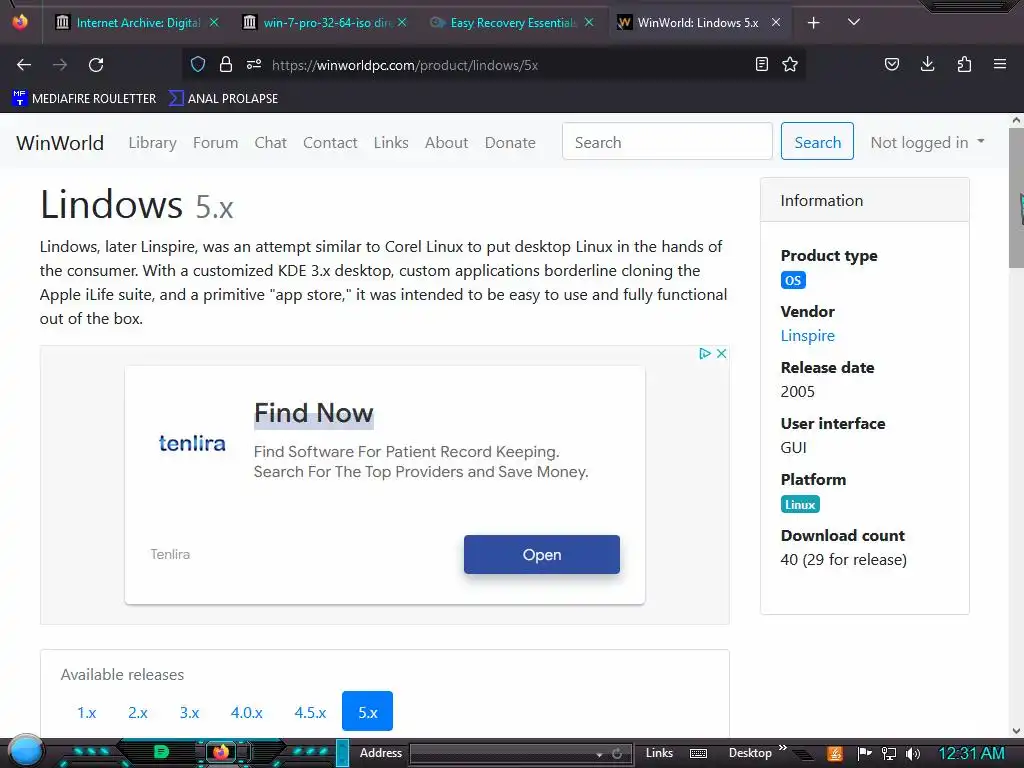Screen dimensions: 1024x768
Task: Open the MEDIAFIRE ROULETTER bookmark
Action: click(84, 99)
